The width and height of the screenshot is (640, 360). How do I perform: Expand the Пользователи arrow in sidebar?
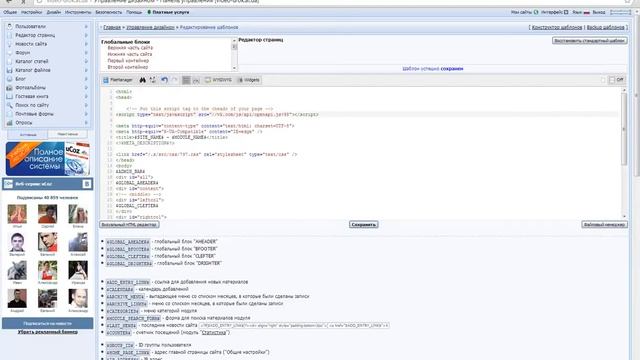pyautogui.click(x=86, y=26)
